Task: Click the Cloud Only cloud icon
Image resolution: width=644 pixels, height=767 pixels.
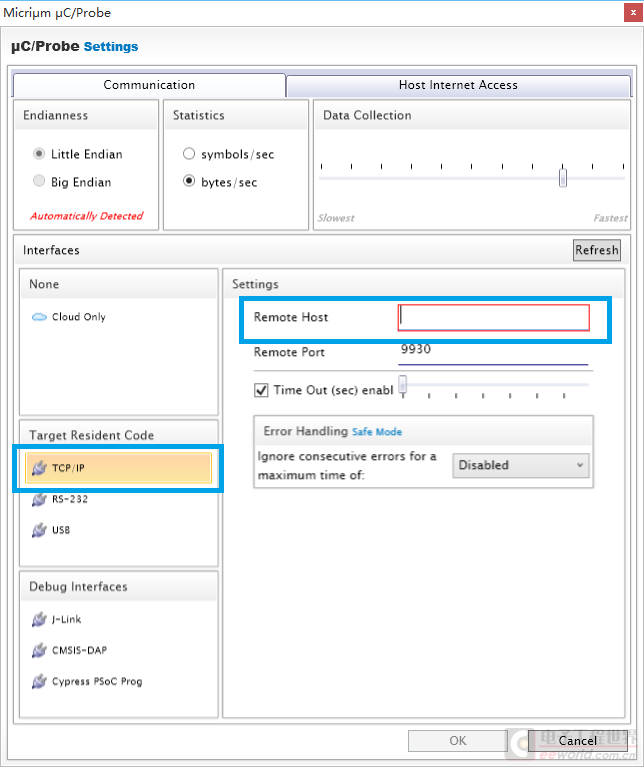Action: tap(39, 317)
